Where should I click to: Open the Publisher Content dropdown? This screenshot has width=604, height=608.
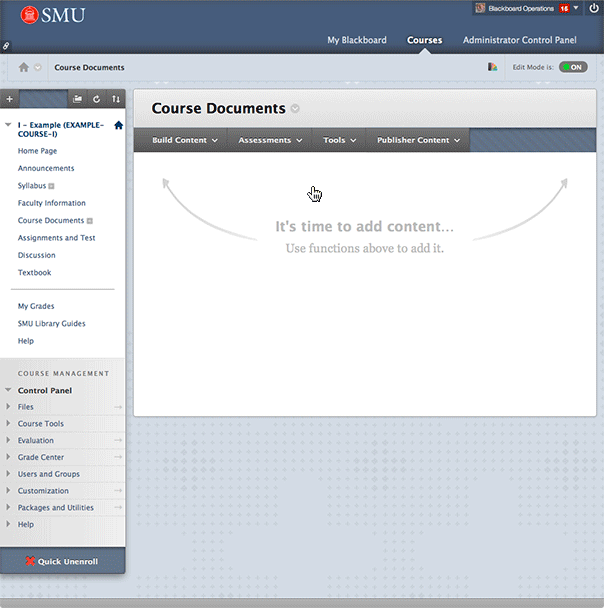418,140
